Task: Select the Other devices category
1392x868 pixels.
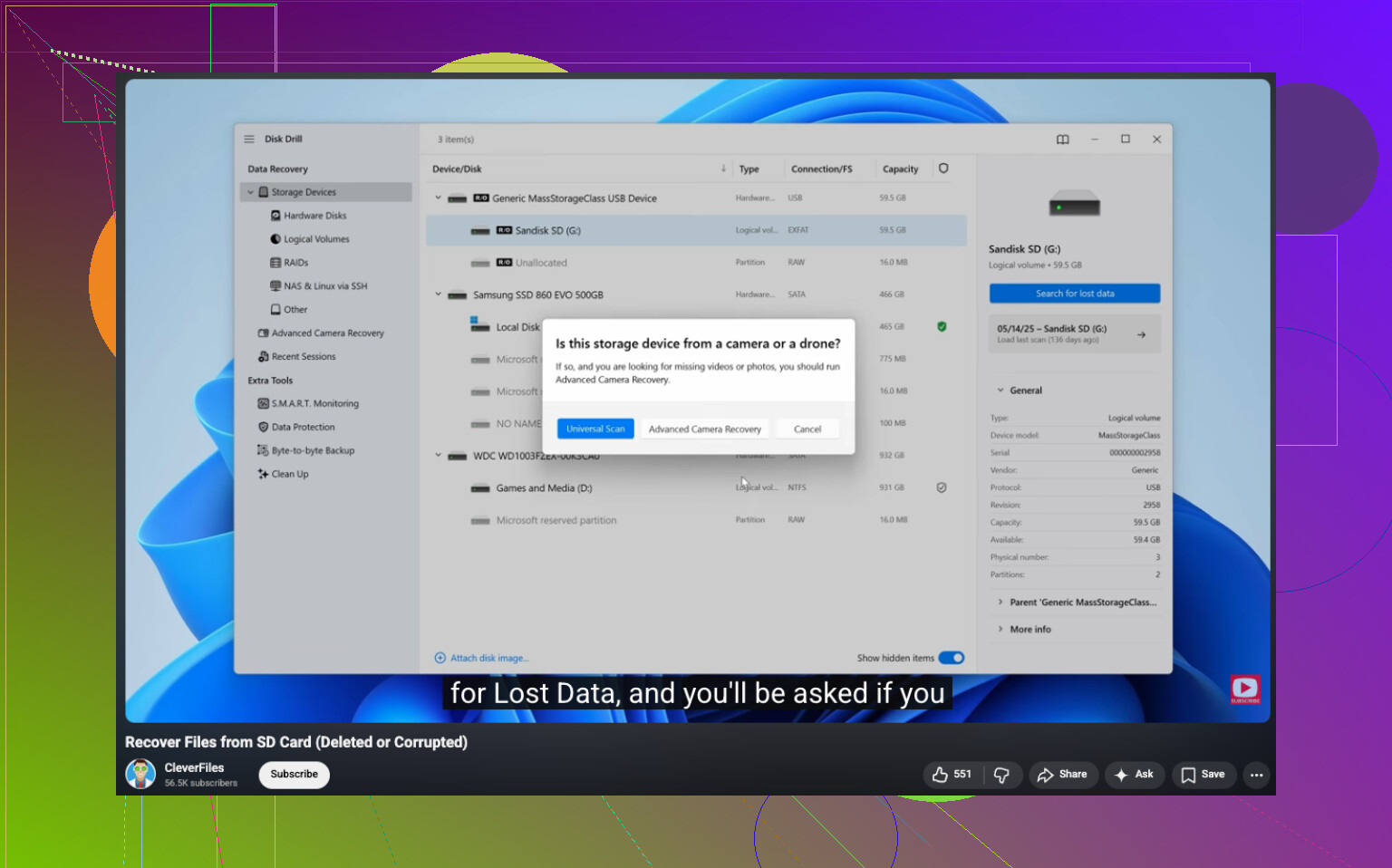Action: (295, 310)
